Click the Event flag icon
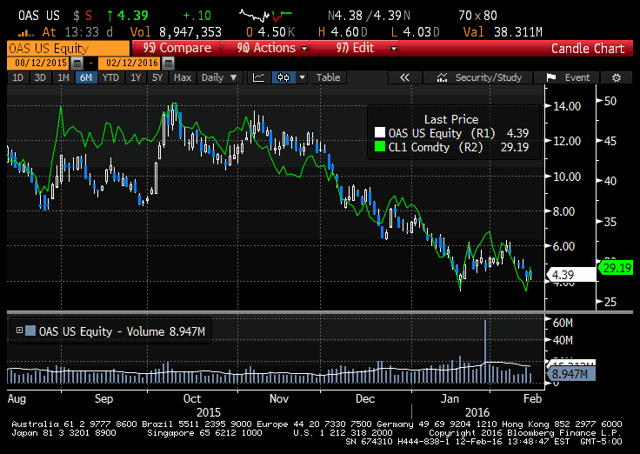Screen dimensions: 640x454 551,78
